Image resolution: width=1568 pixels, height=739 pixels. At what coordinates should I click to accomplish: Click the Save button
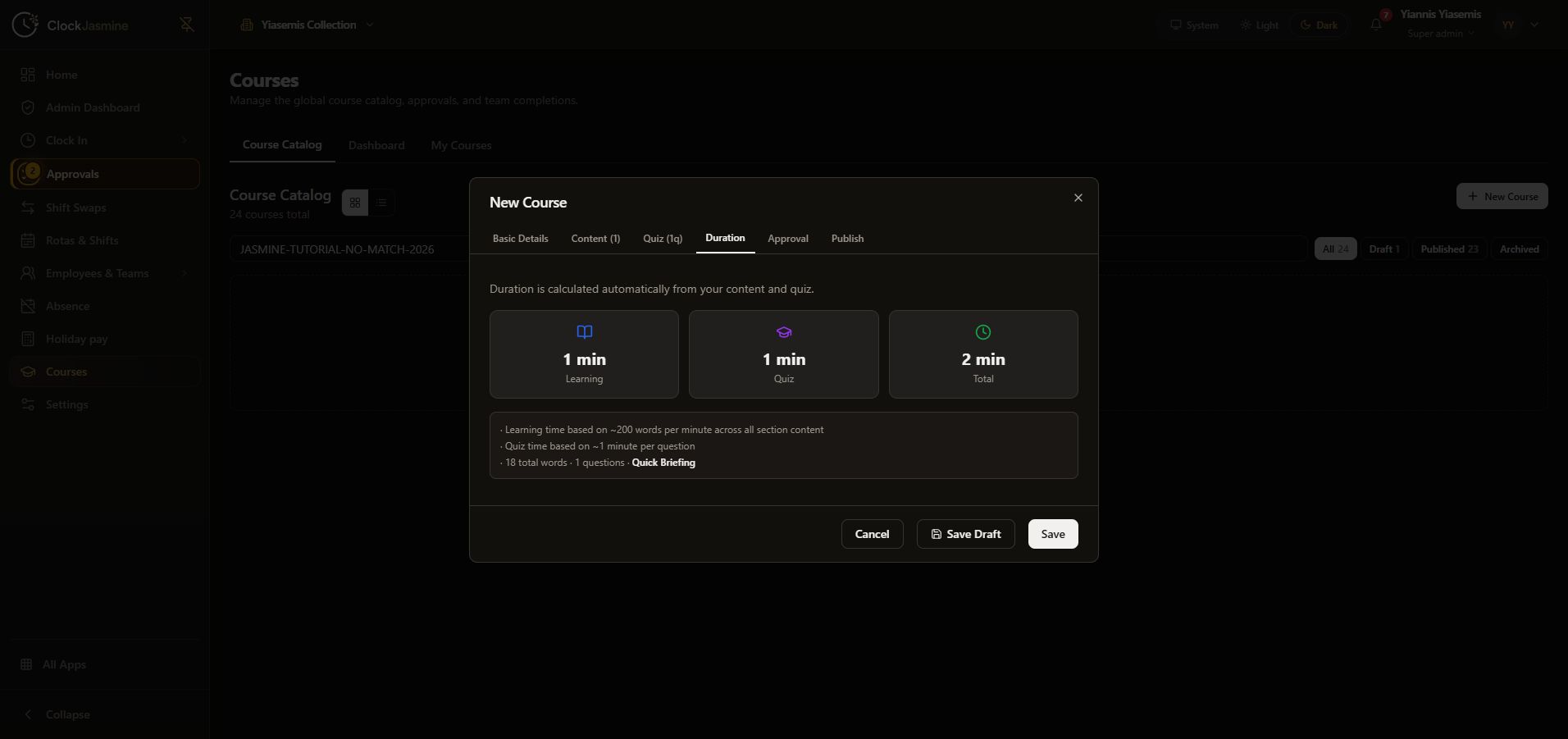click(1053, 534)
